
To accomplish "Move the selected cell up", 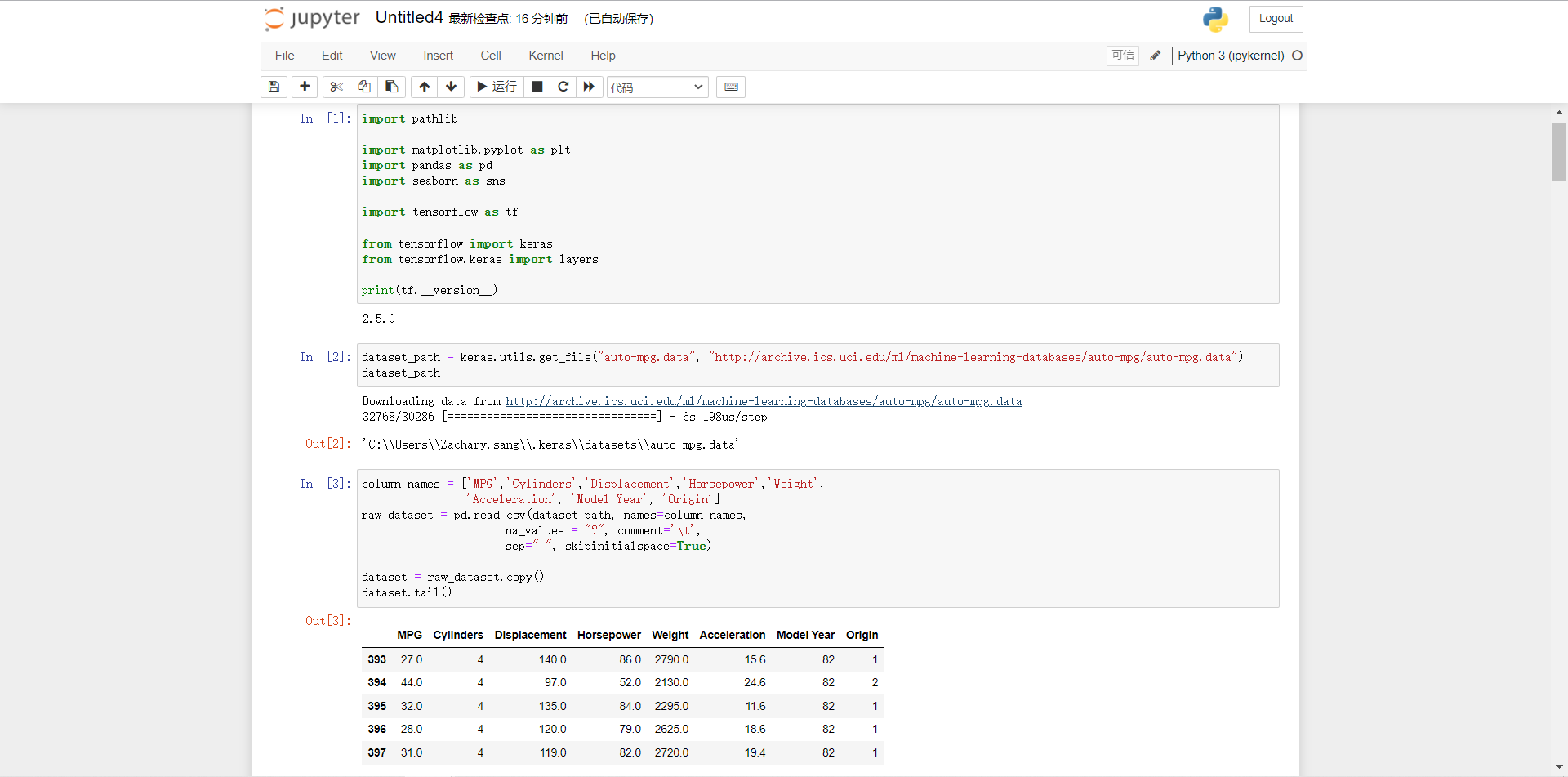I will pyautogui.click(x=425, y=87).
